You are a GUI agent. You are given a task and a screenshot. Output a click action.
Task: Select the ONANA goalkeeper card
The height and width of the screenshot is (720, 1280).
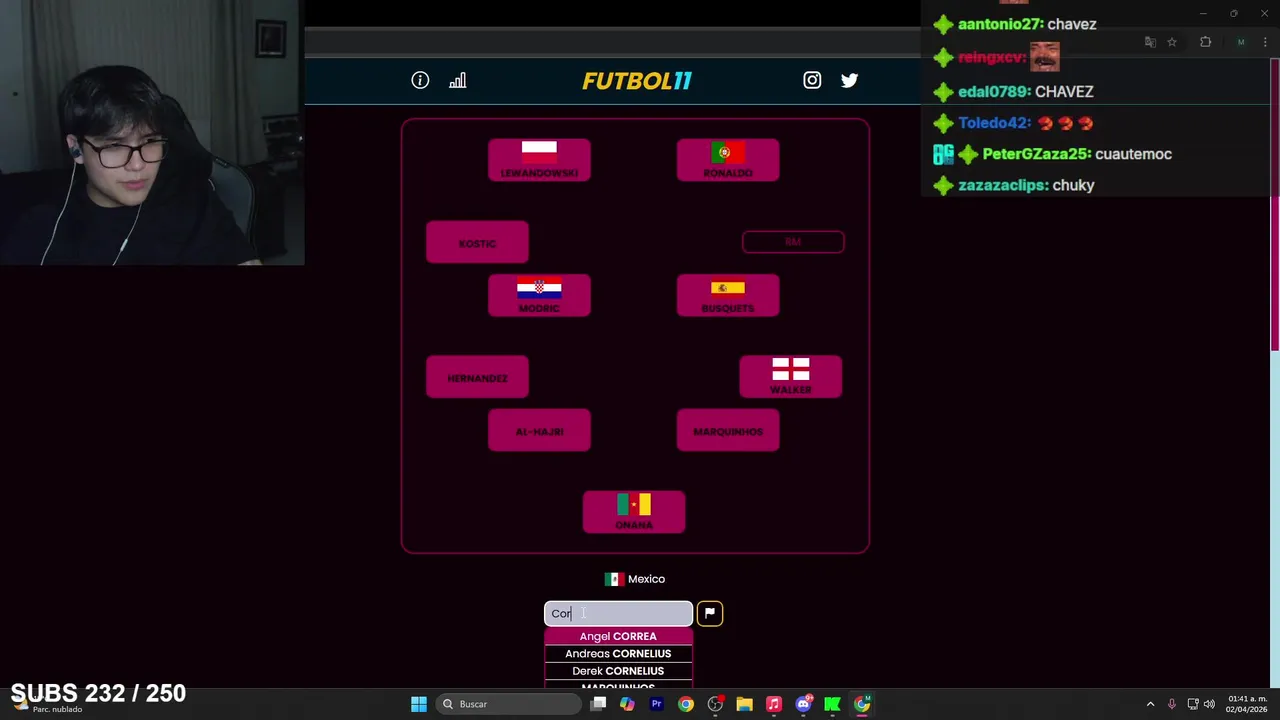pos(634,512)
